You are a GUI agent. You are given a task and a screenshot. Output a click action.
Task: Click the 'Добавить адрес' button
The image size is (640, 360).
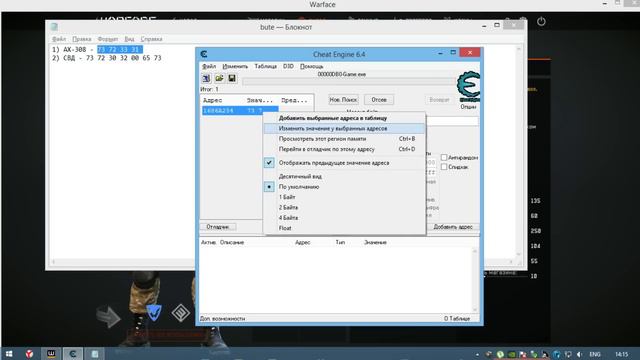tap(453, 227)
